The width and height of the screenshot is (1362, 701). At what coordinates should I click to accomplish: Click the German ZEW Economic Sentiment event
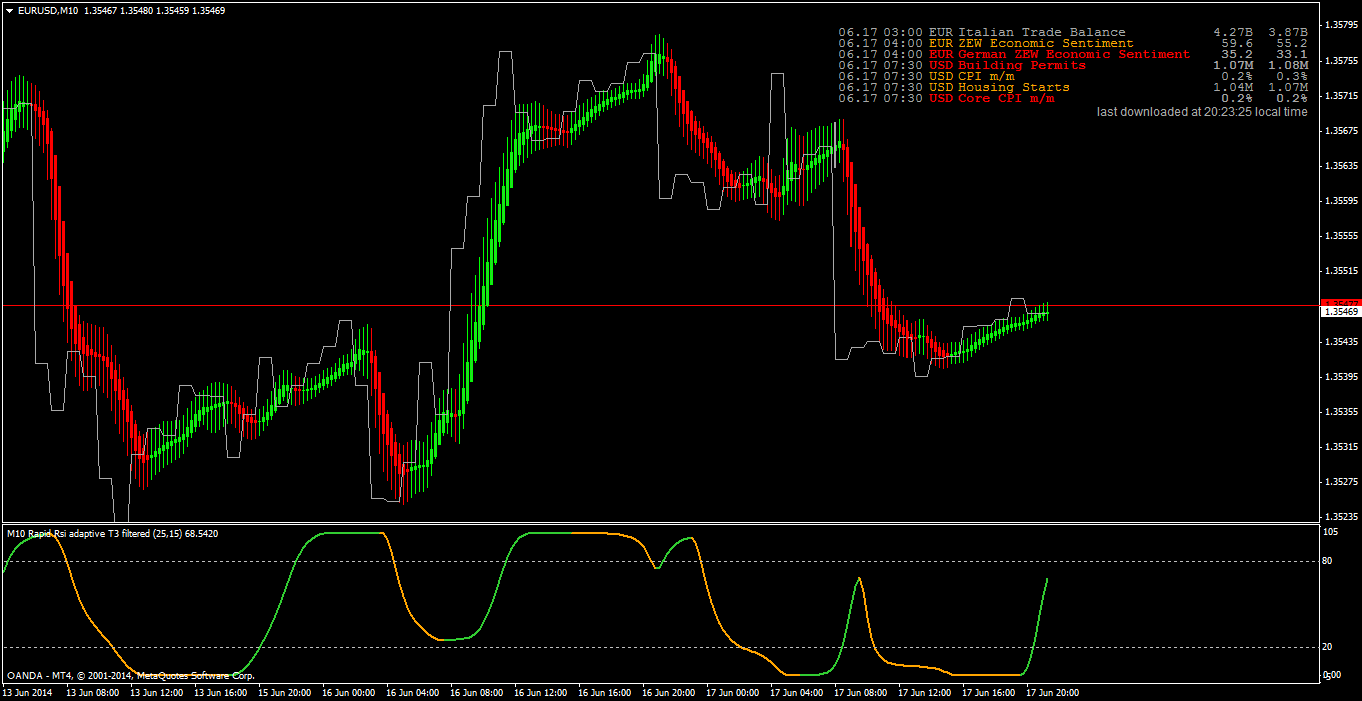pyautogui.click(x=1075, y=55)
